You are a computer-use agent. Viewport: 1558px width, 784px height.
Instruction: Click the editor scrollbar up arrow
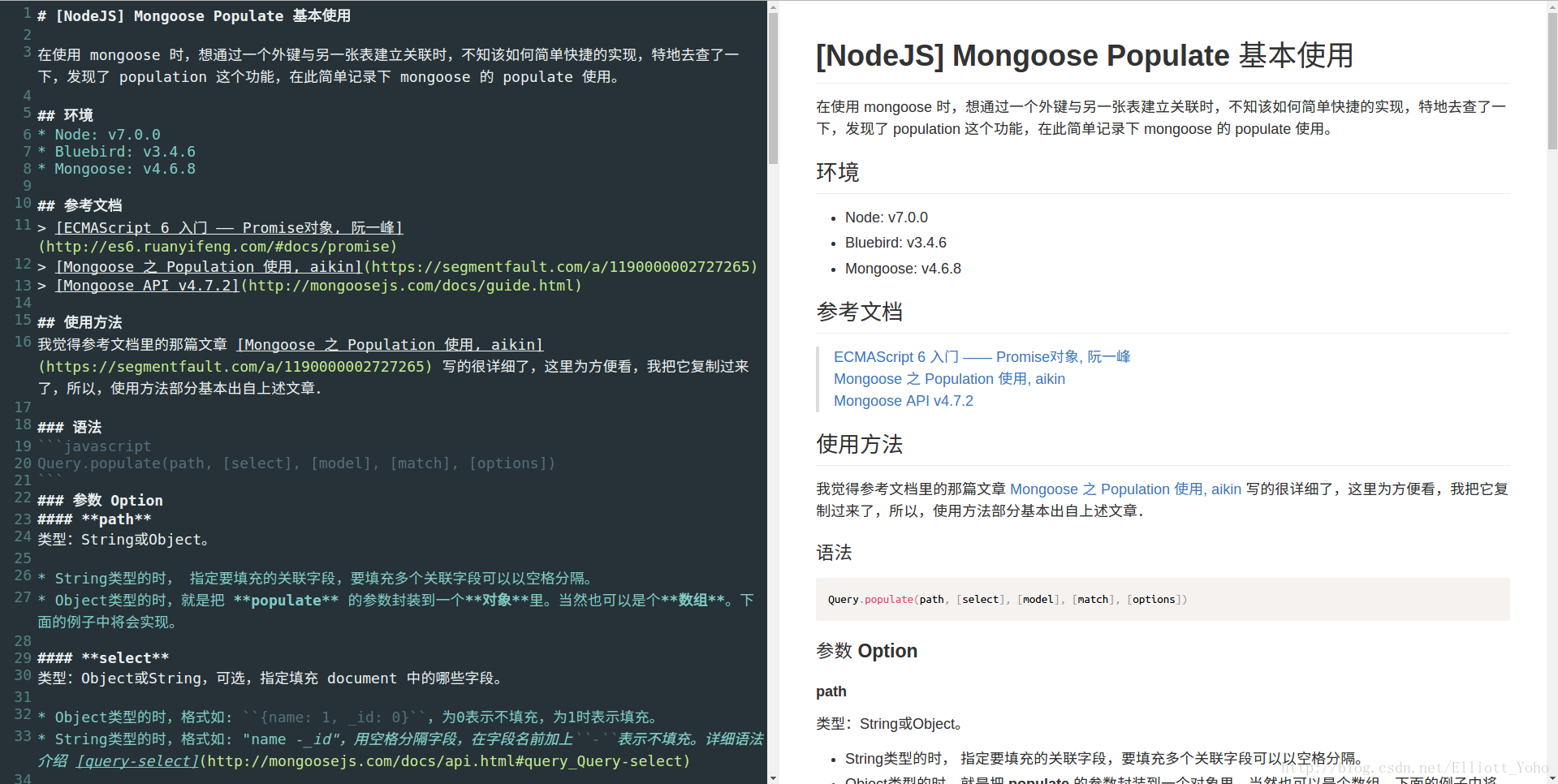tap(773, 6)
